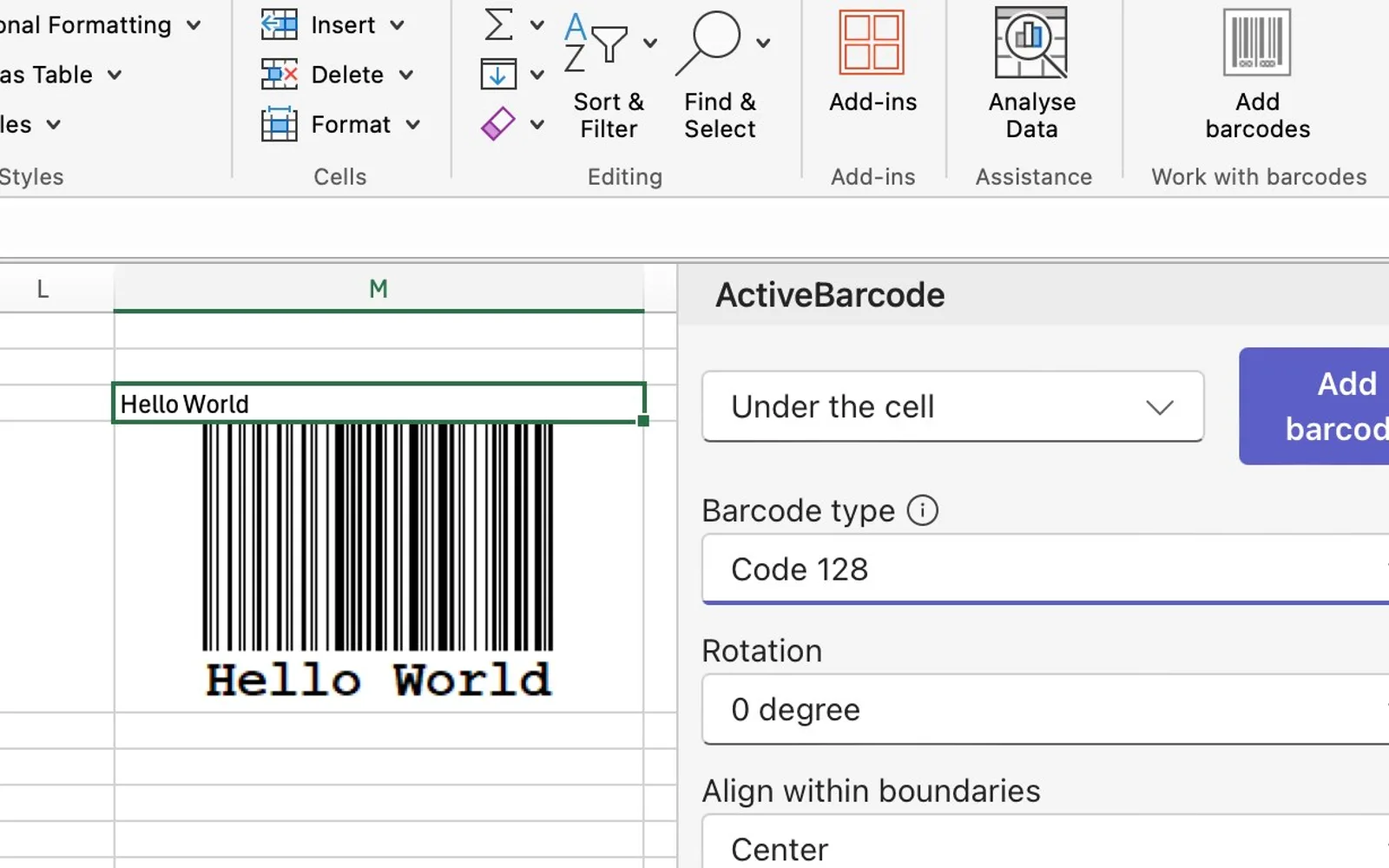1389x868 pixels.
Task: Open Sort & Filter
Action: [608, 75]
